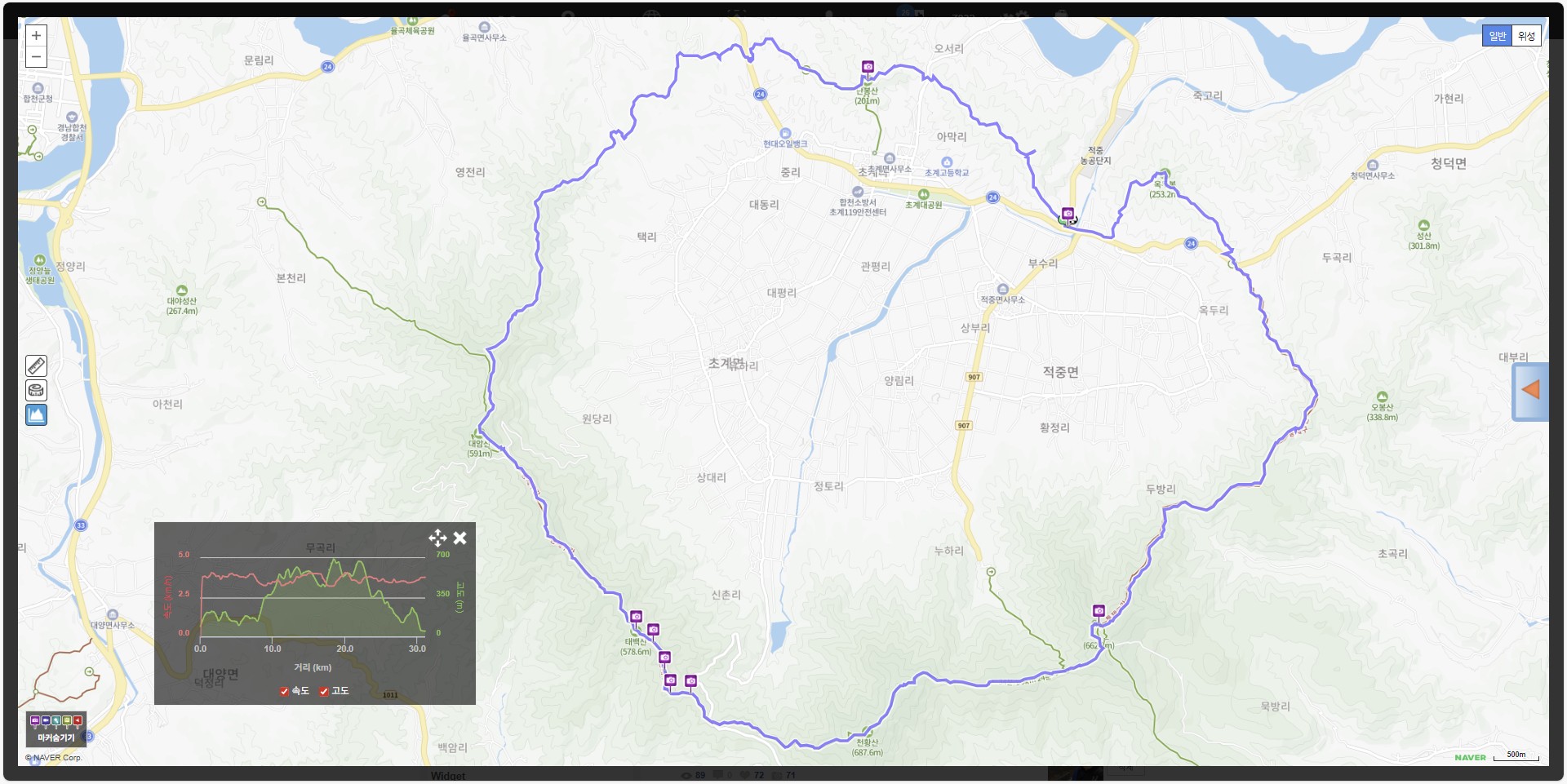Viewport: 1567px width, 784px height.
Task: Click the 천황산 (687.6m) mountain label
Action: (868, 747)
